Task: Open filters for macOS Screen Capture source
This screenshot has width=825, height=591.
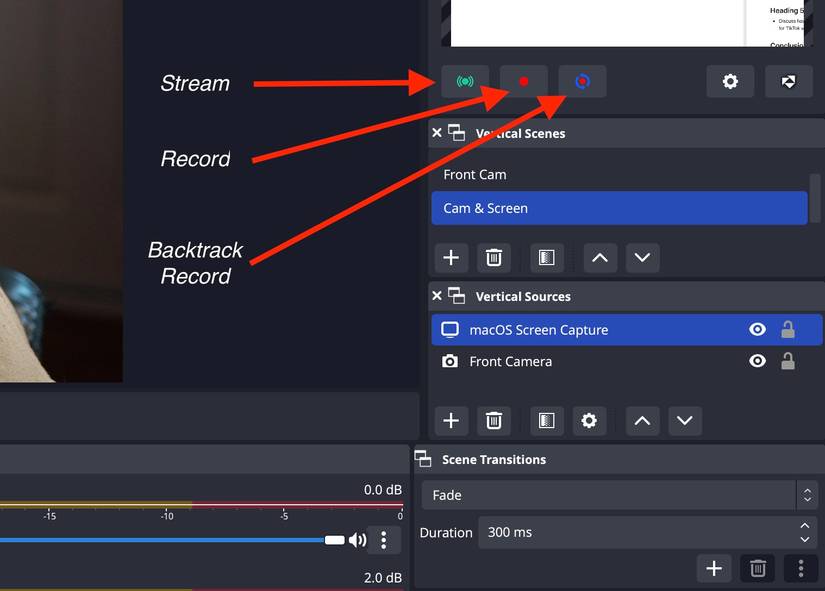Action: point(547,420)
